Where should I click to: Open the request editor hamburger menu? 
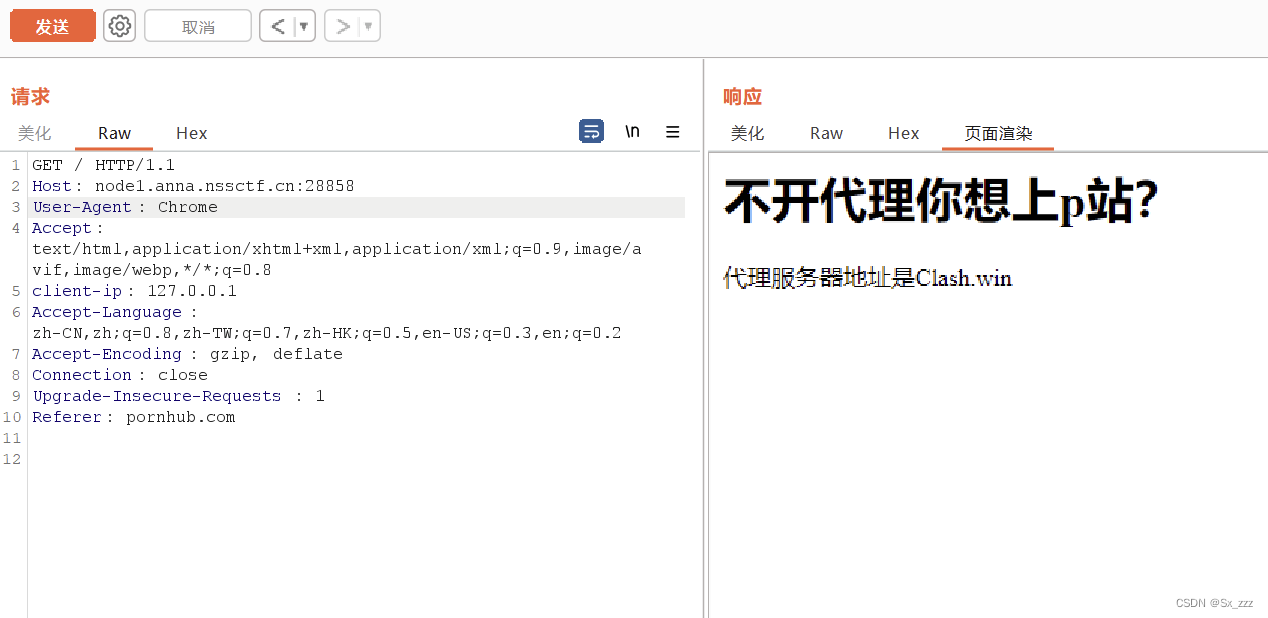point(672,131)
